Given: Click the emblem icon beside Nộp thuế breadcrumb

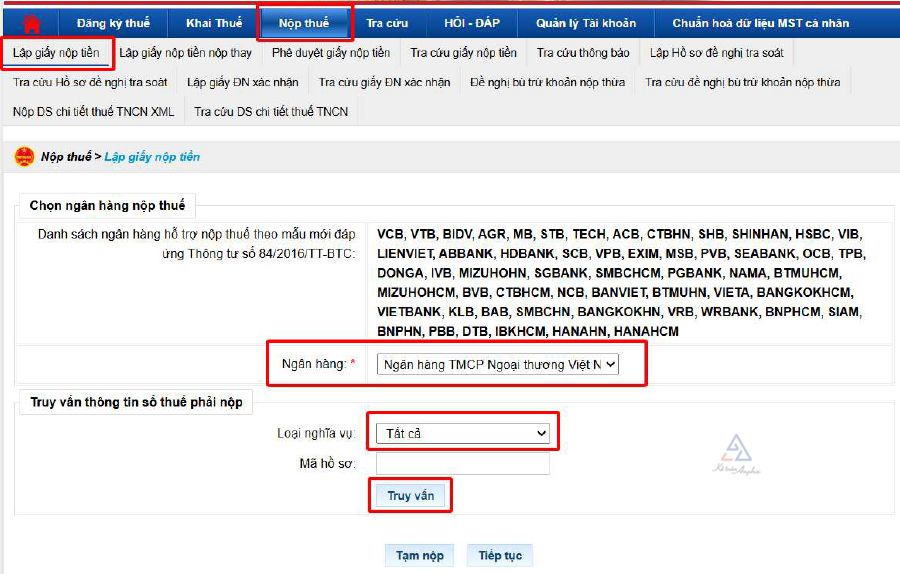Looking at the screenshot, I should point(24,156).
